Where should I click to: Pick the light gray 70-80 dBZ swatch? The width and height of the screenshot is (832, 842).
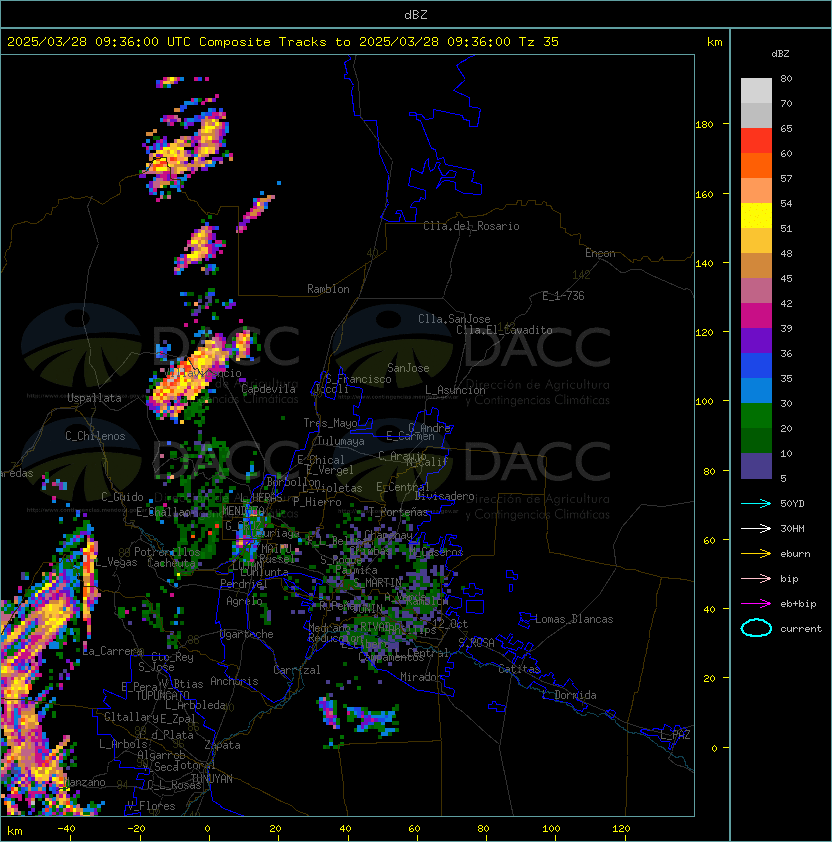pos(756,90)
